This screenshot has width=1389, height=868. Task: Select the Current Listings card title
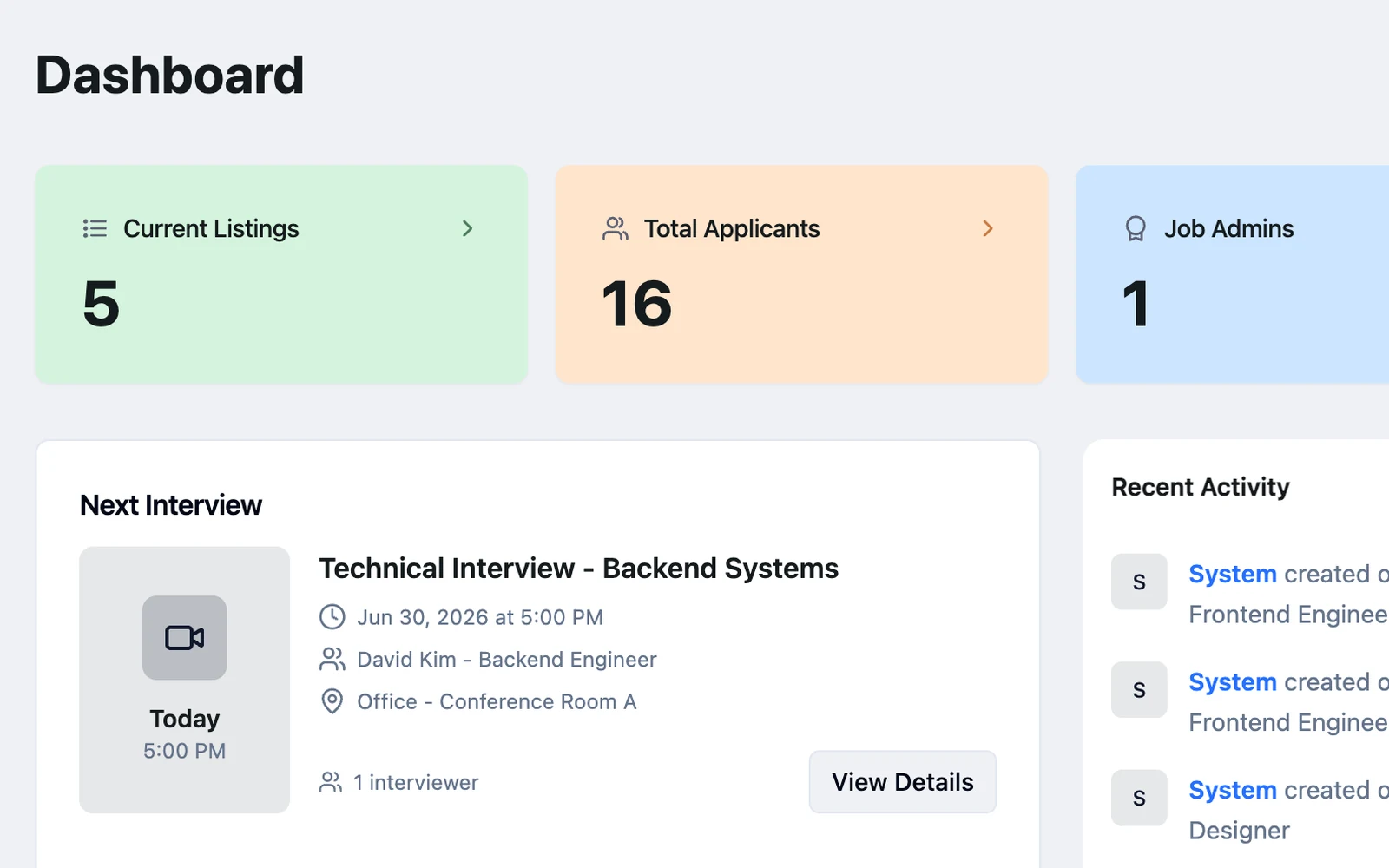[x=211, y=228]
